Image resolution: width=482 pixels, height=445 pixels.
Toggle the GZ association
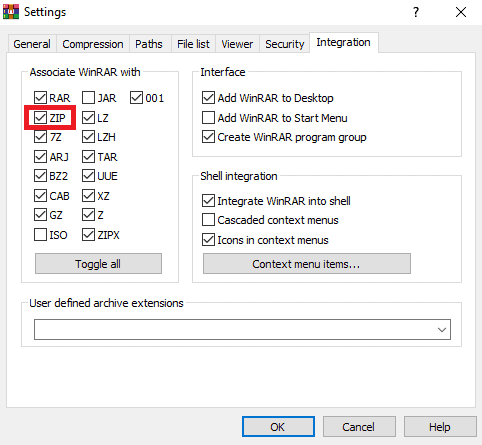click(x=40, y=215)
